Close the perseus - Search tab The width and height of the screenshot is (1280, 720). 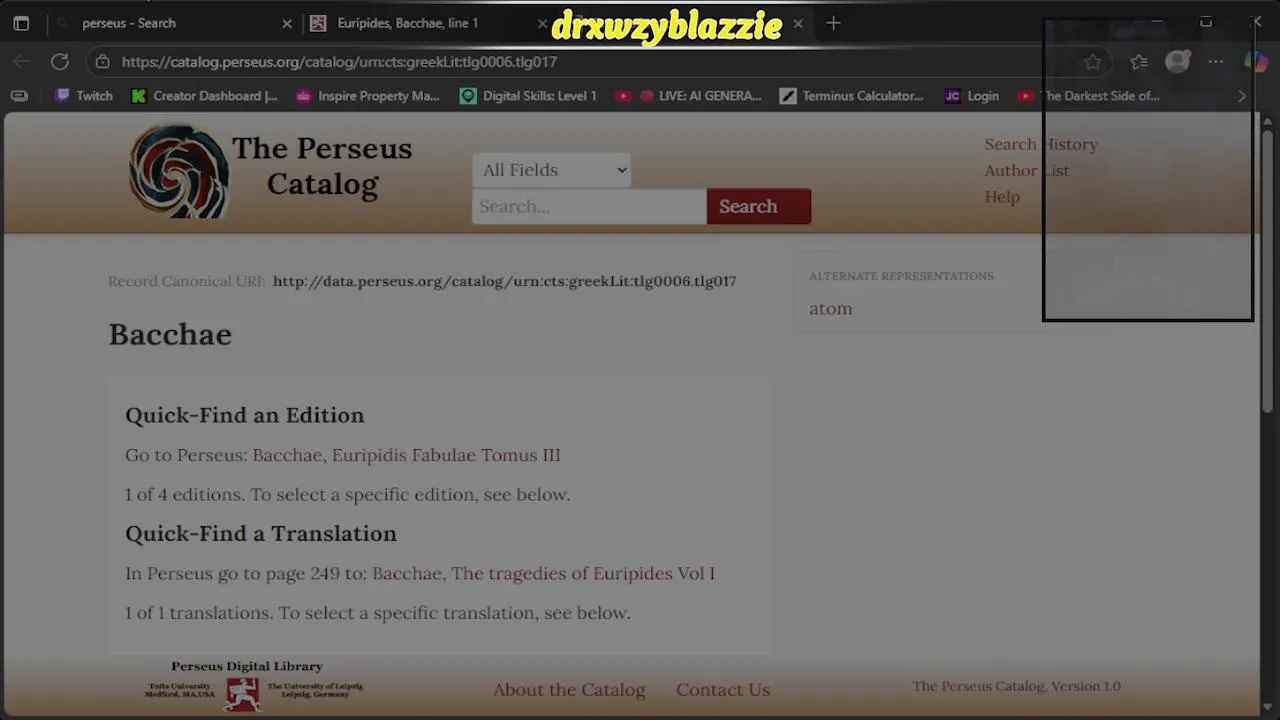pyautogui.click(x=287, y=23)
